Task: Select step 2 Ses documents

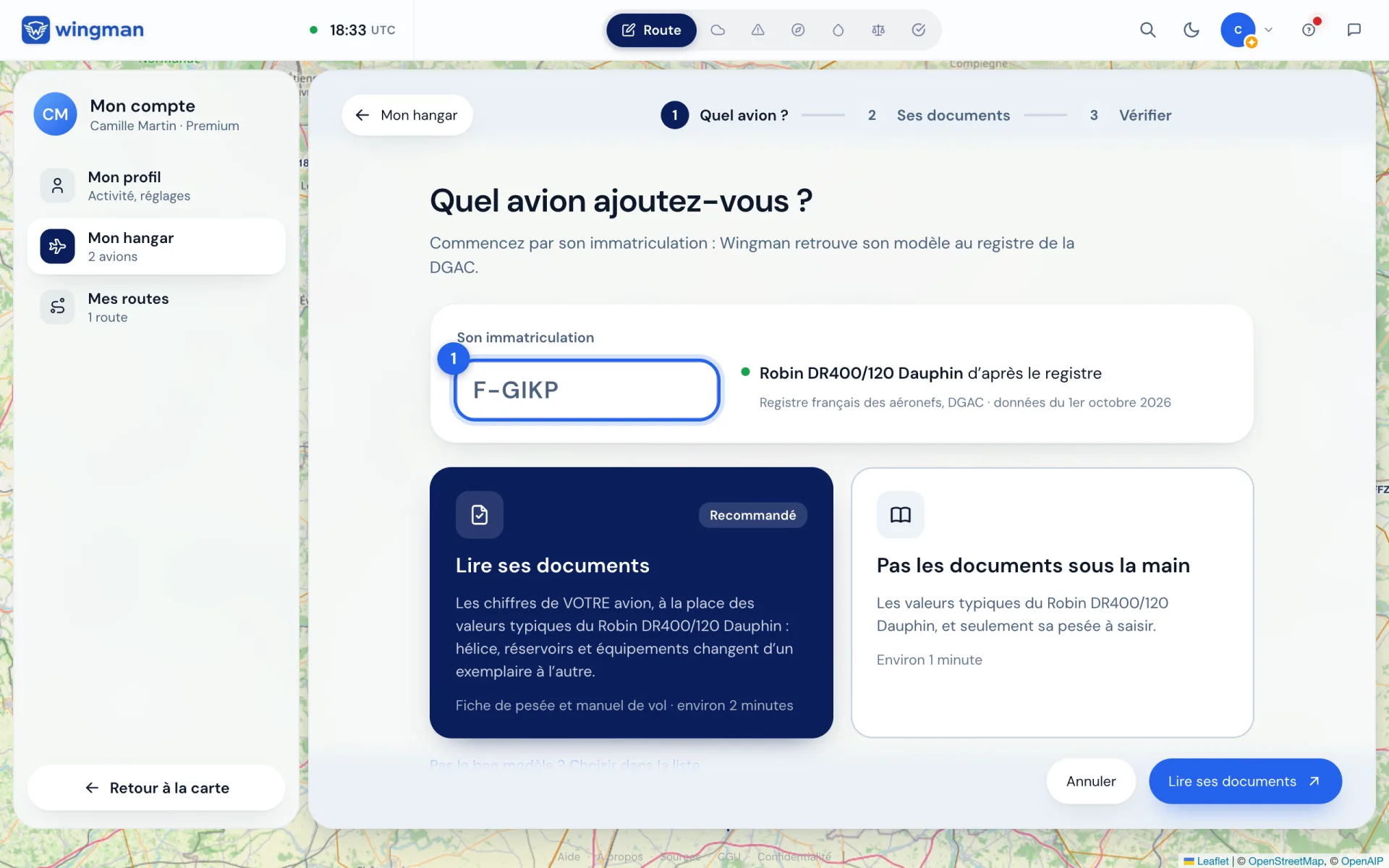Action: click(938, 115)
